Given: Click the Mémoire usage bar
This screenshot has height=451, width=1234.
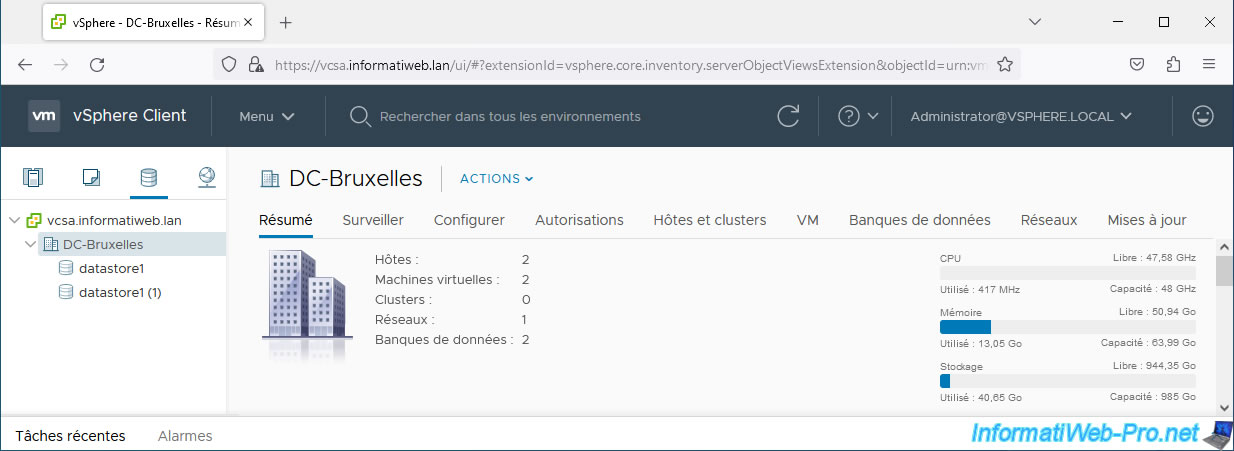Looking at the screenshot, I should pyautogui.click(x=1068, y=327).
